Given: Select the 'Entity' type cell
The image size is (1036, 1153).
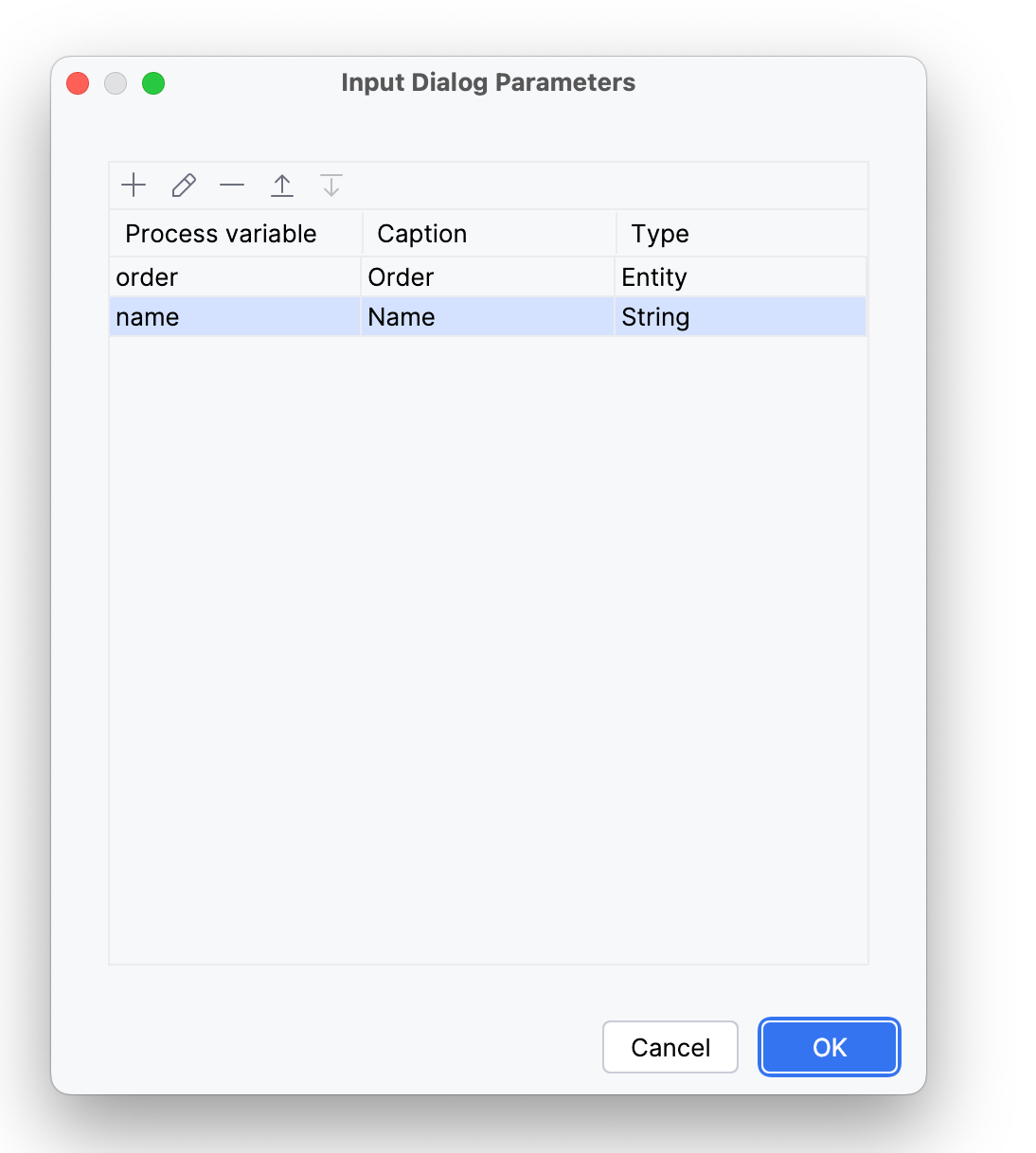Looking at the screenshot, I should click(741, 277).
